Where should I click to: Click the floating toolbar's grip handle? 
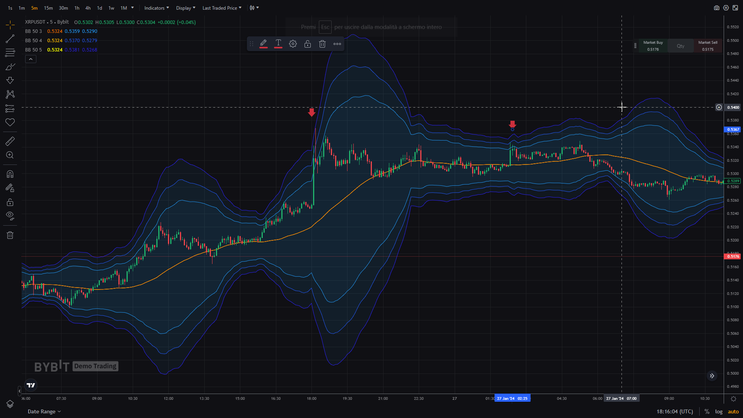252,44
